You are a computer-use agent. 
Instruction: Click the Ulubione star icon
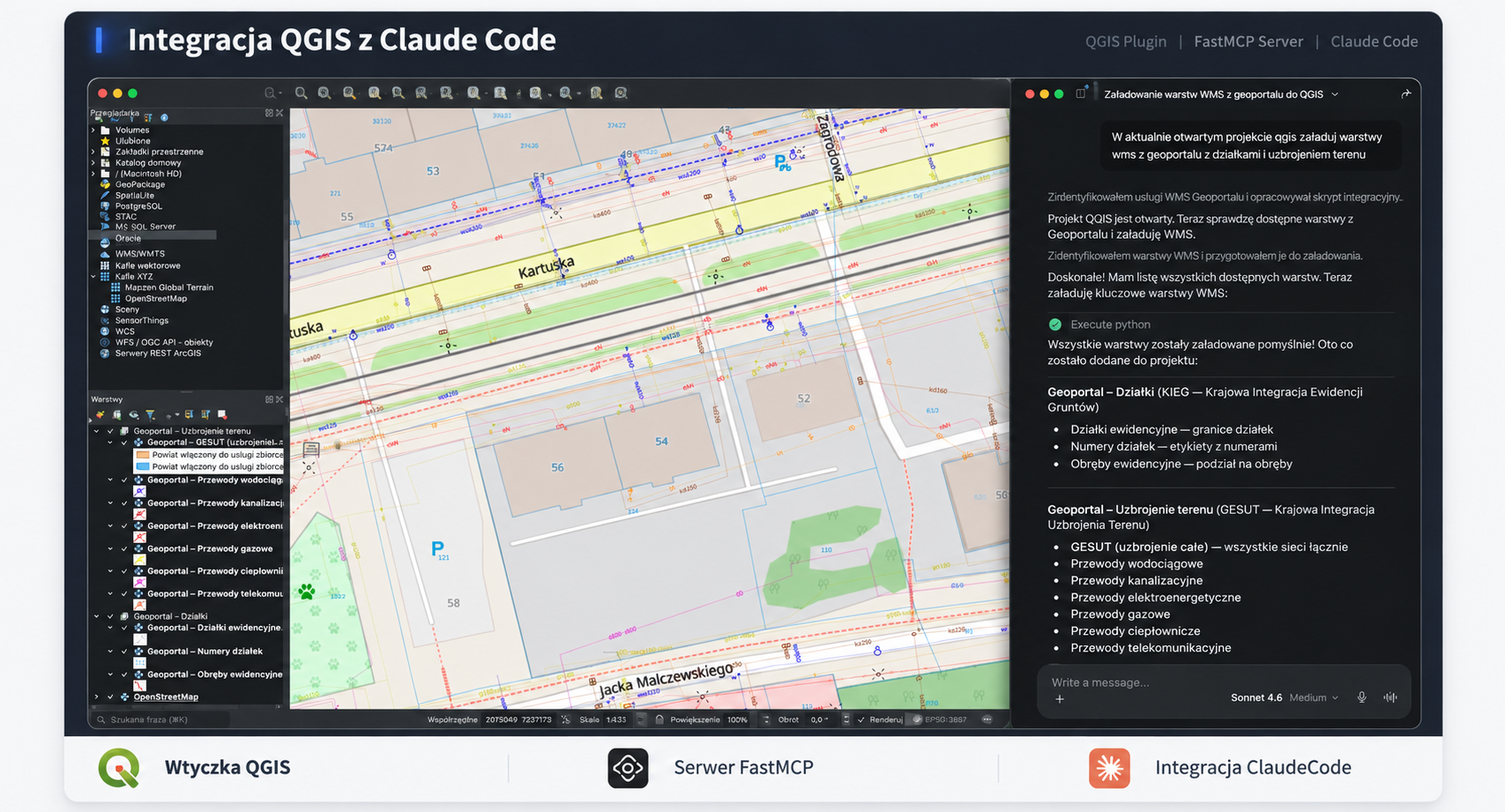click(105, 141)
